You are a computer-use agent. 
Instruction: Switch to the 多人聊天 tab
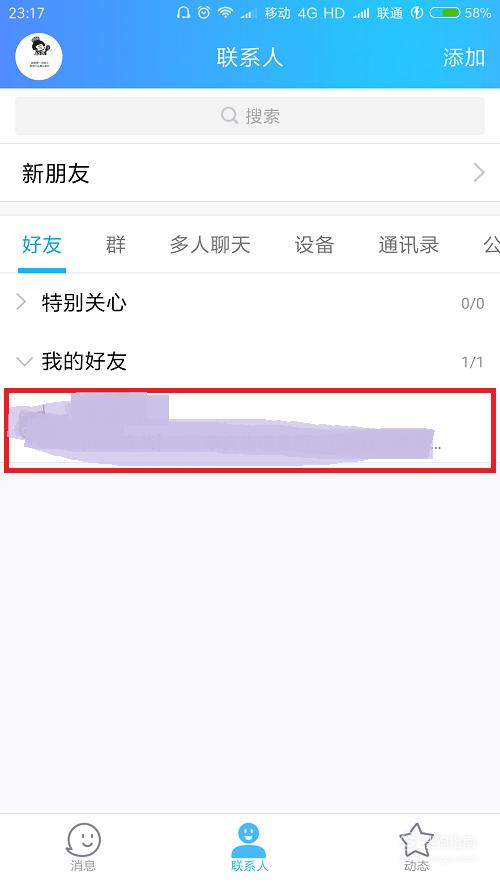[210, 245]
